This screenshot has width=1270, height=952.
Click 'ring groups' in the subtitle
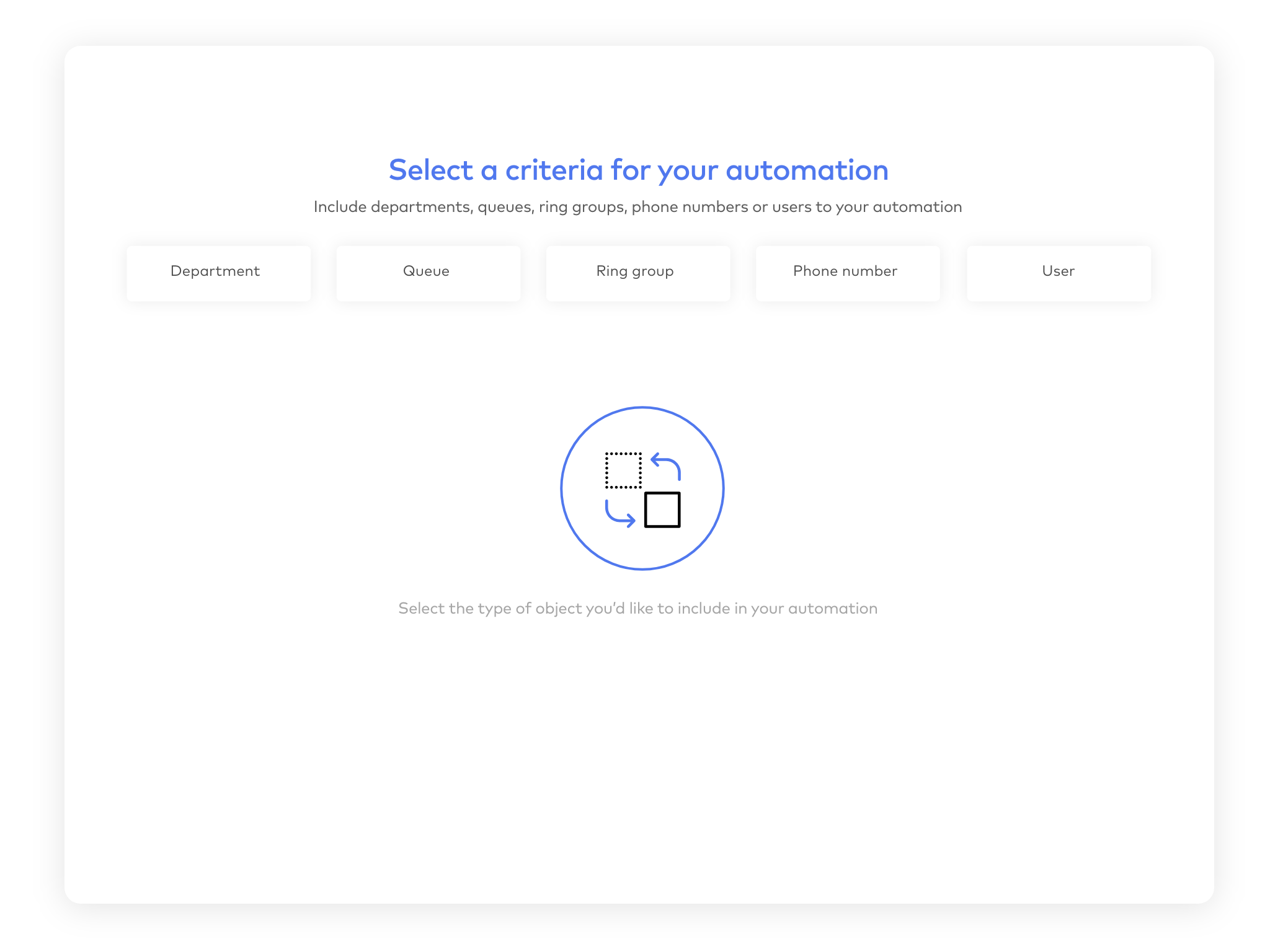tap(582, 207)
